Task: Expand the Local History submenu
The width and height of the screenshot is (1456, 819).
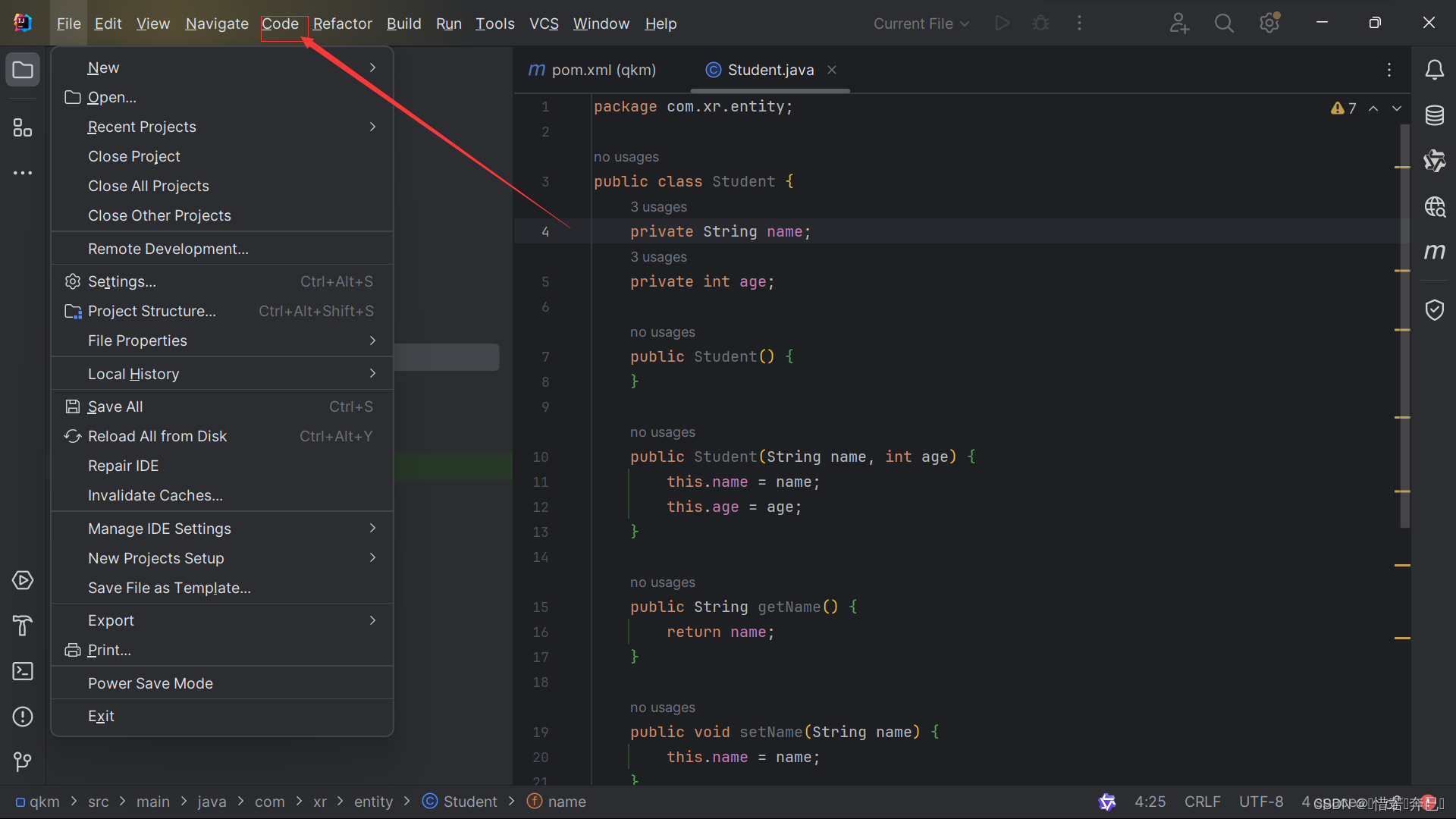Action: [222, 374]
